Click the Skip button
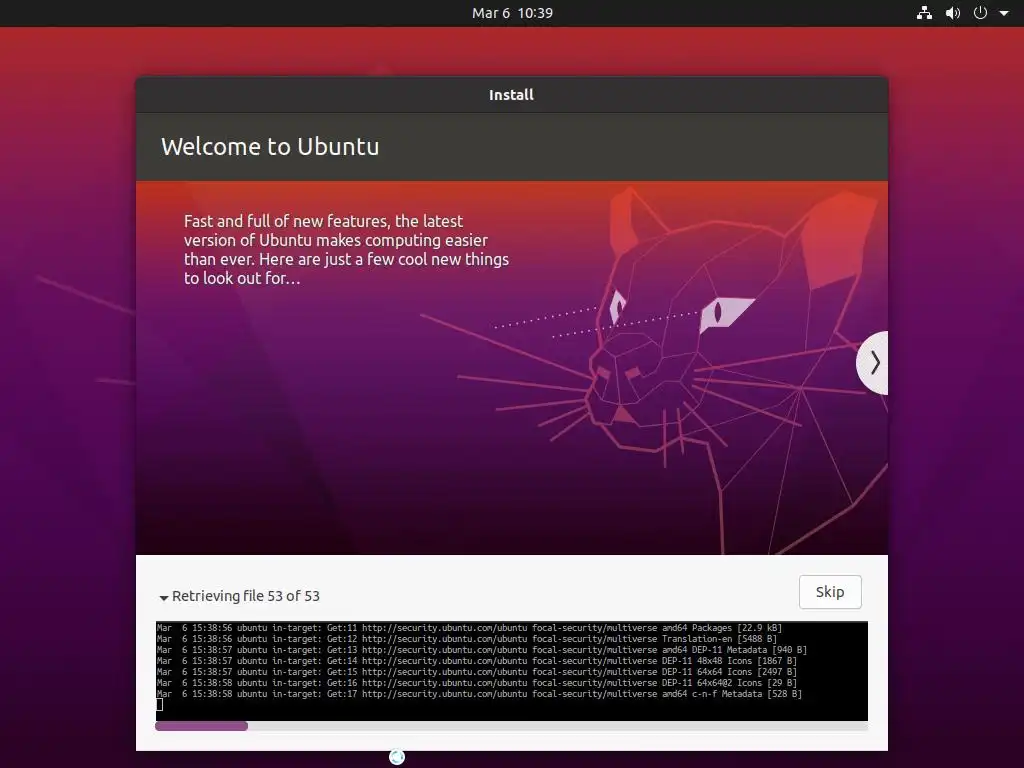The height and width of the screenshot is (768, 1024). (x=830, y=592)
